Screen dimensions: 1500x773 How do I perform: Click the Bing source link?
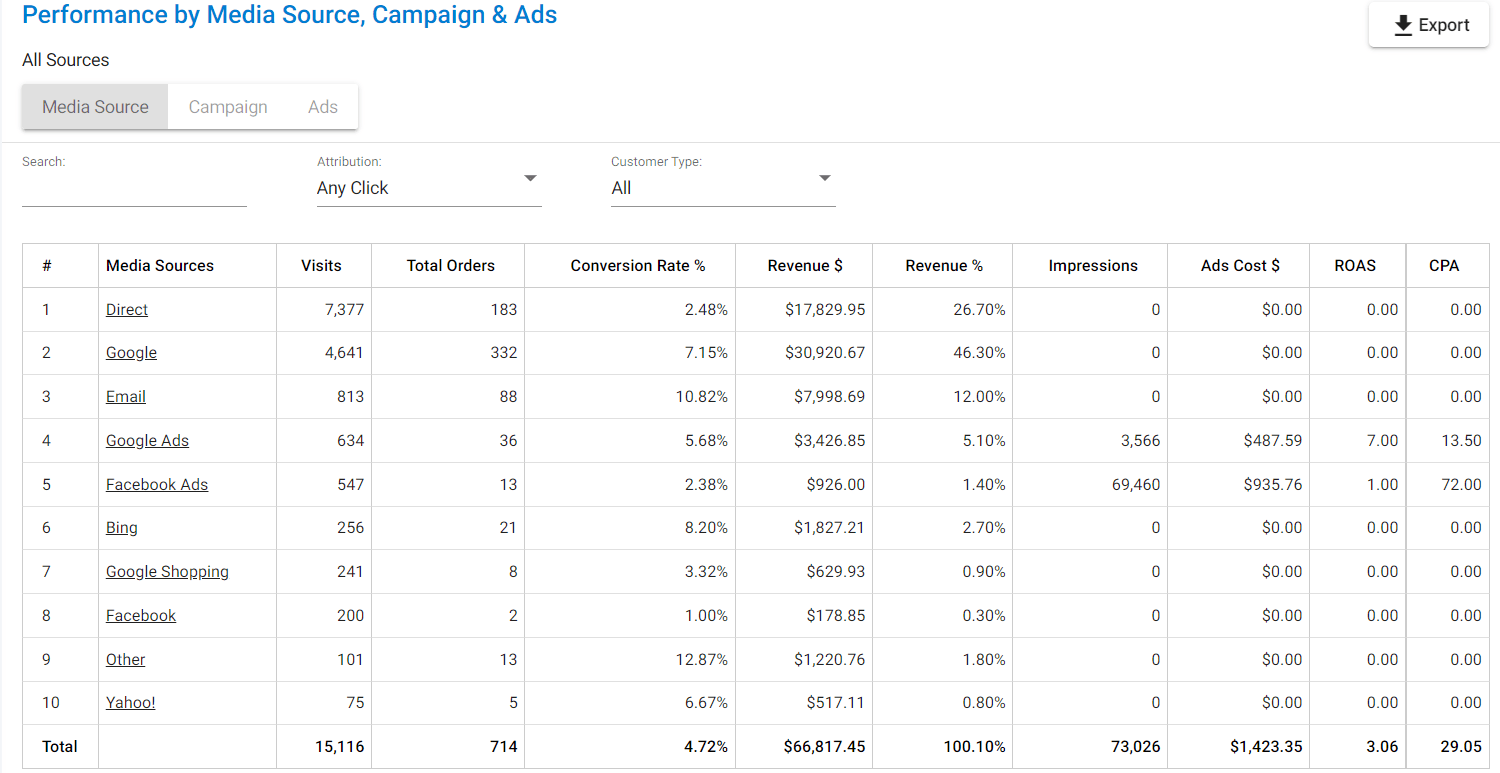tap(122, 528)
